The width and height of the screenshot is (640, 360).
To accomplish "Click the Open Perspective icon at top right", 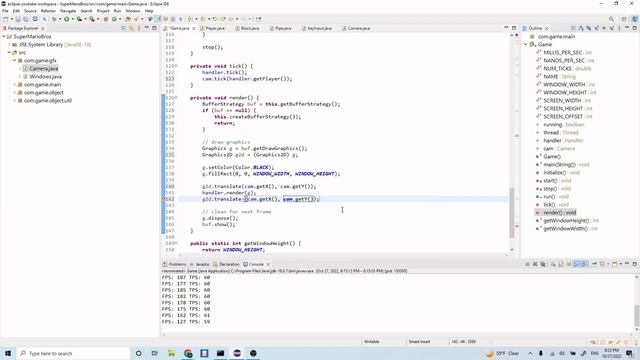I will tap(624, 19).
